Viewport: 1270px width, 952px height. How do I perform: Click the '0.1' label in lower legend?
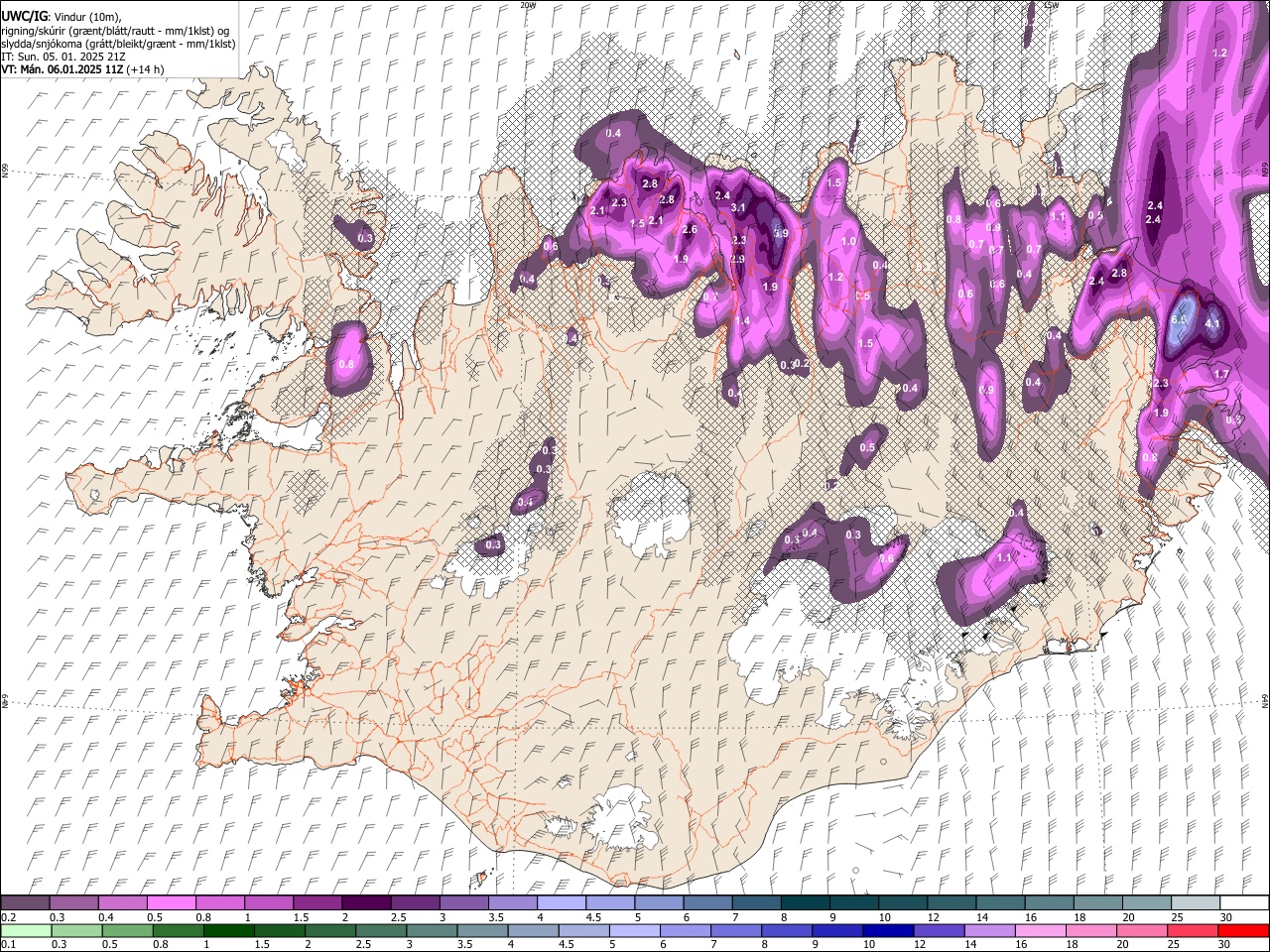point(9,944)
